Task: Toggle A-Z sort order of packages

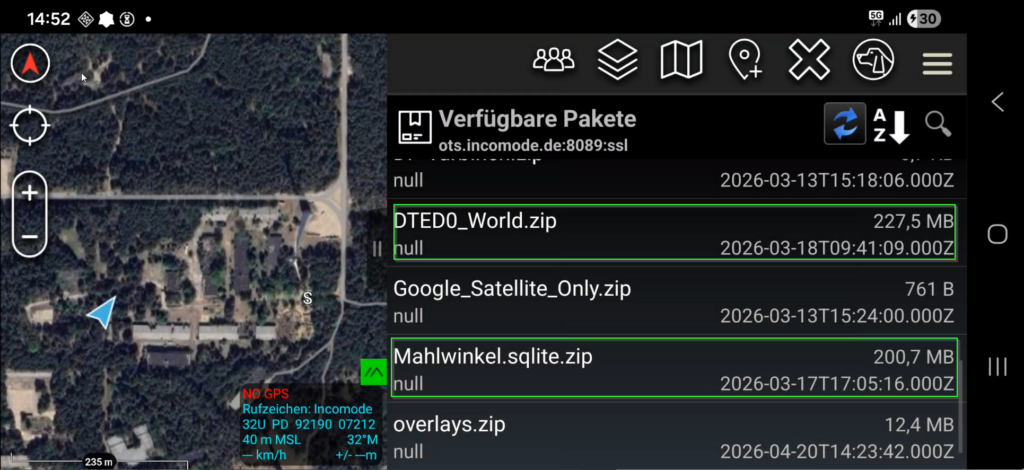Action: pos(891,125)
